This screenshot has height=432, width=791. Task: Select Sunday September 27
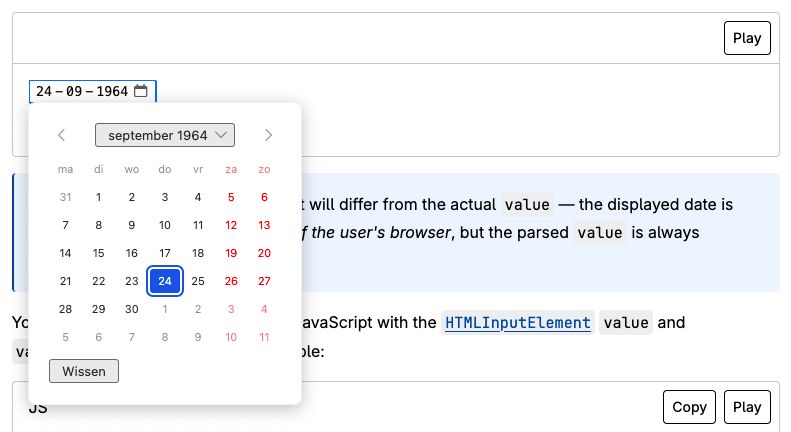tap(264, 281)
